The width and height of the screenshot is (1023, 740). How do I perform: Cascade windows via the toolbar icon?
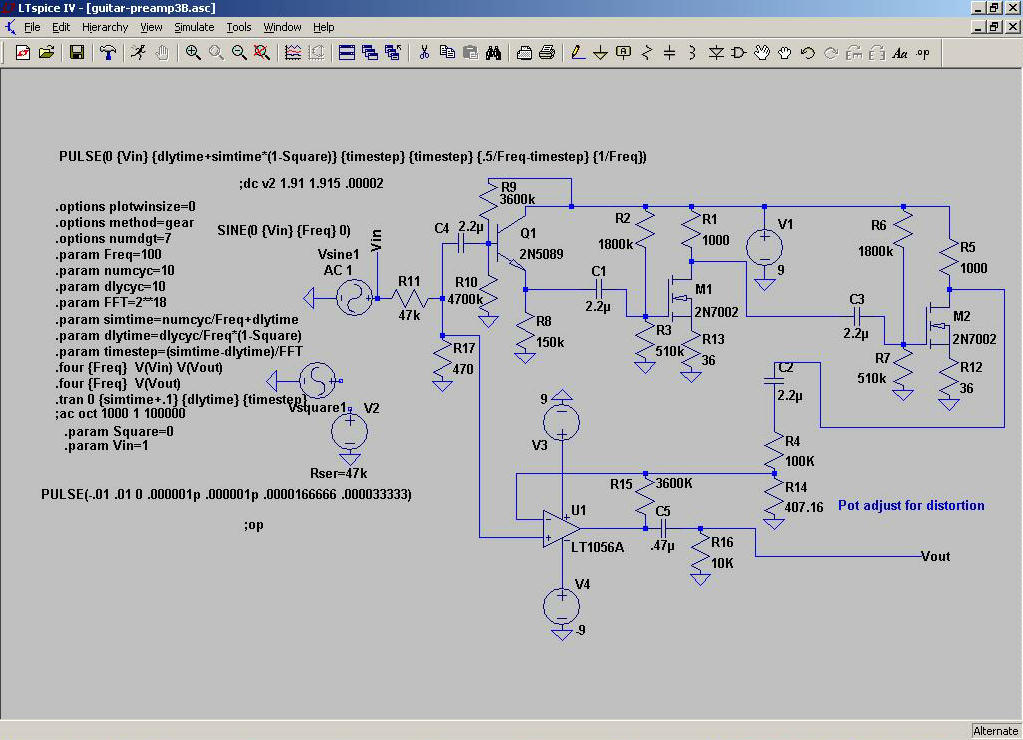[370, 53]
